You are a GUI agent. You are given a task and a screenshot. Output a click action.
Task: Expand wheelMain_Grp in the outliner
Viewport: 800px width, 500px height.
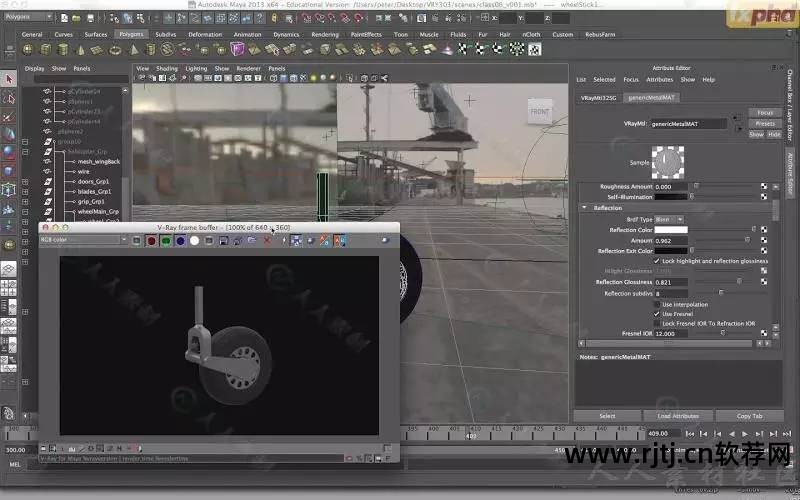[x=25, y=212]
